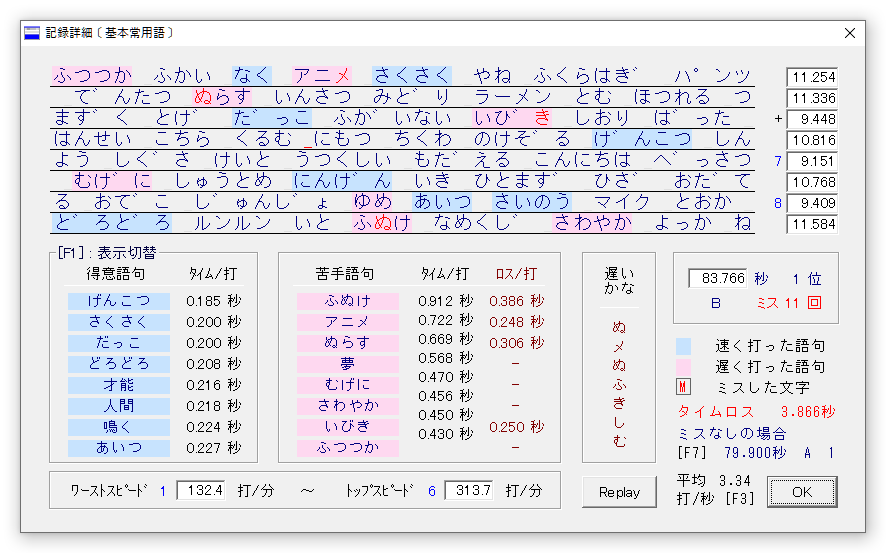Click the ミスなしの場合 label

(732, 433)
